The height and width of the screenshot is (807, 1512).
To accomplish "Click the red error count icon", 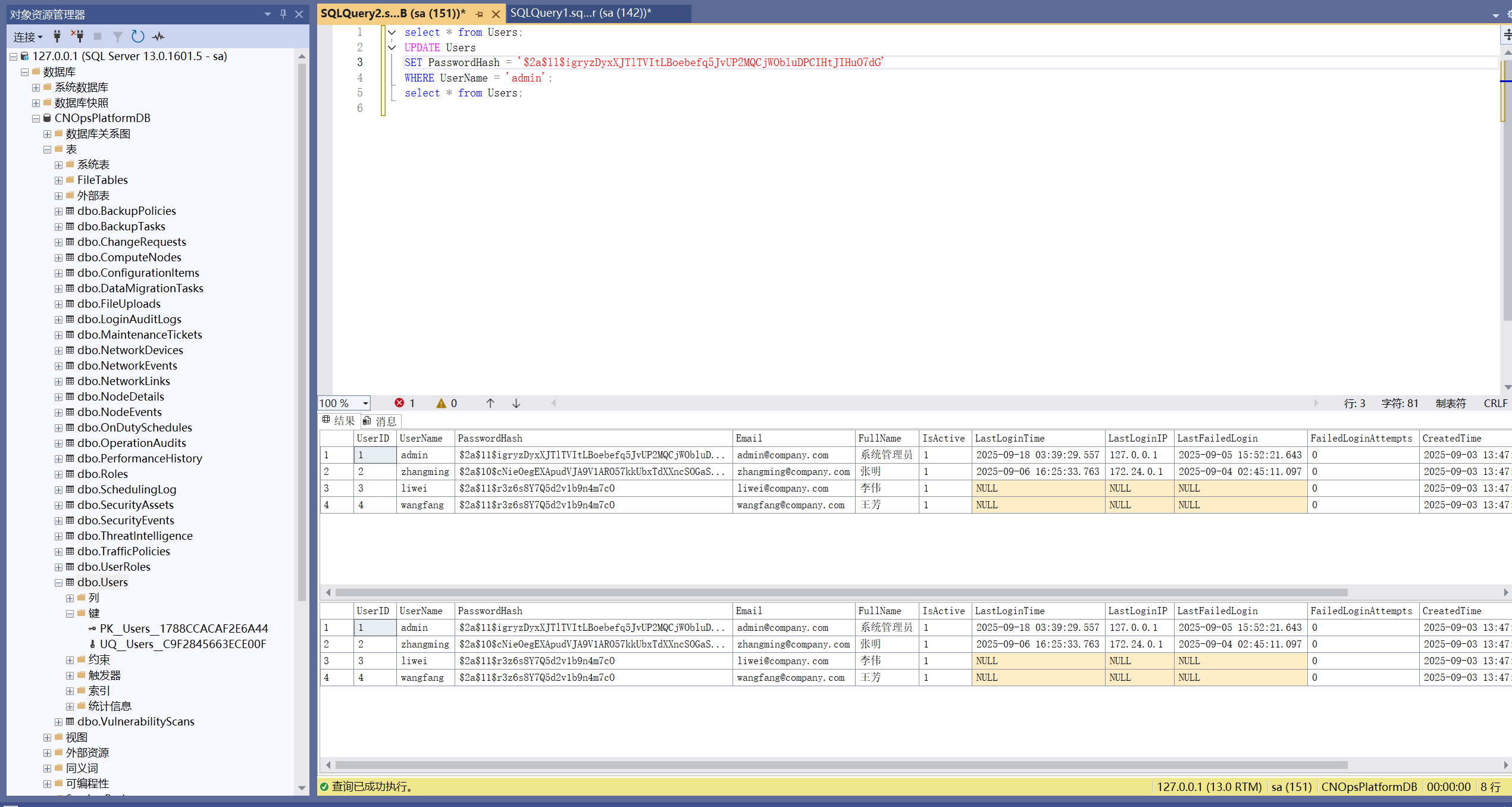I will coord(399,403).
